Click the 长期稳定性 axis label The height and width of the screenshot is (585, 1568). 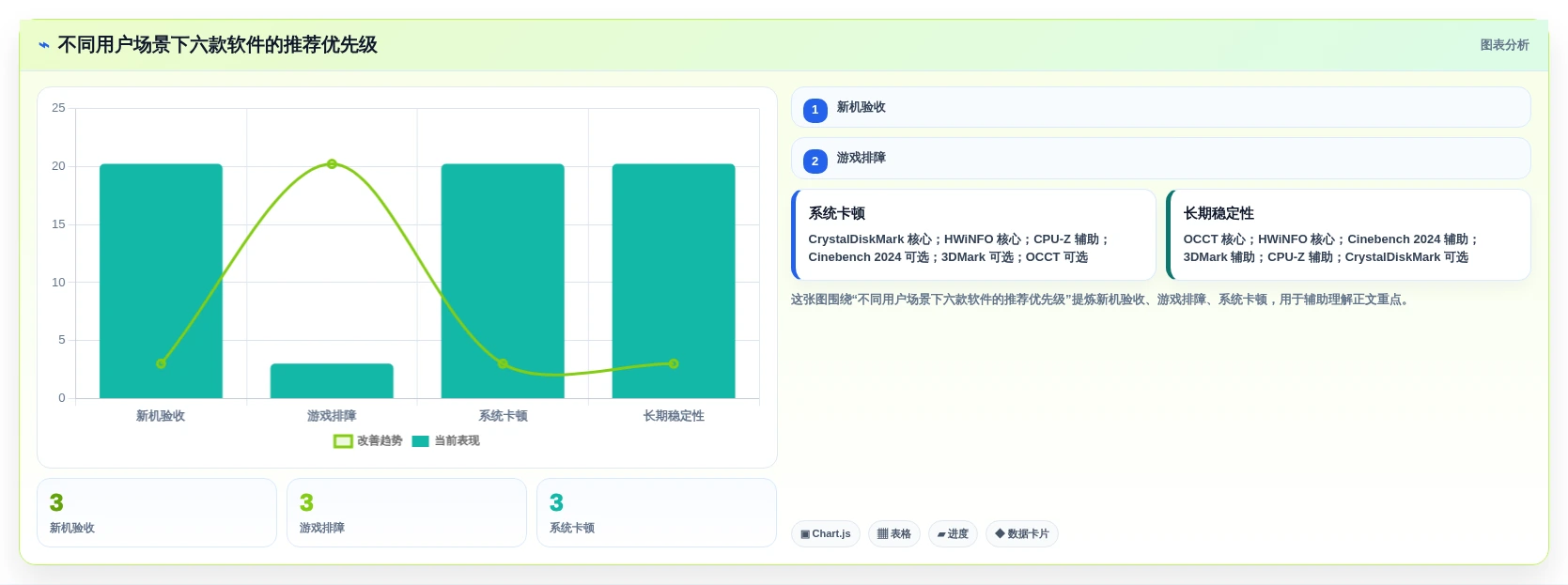pyautogui.click(x=674, y=416)
